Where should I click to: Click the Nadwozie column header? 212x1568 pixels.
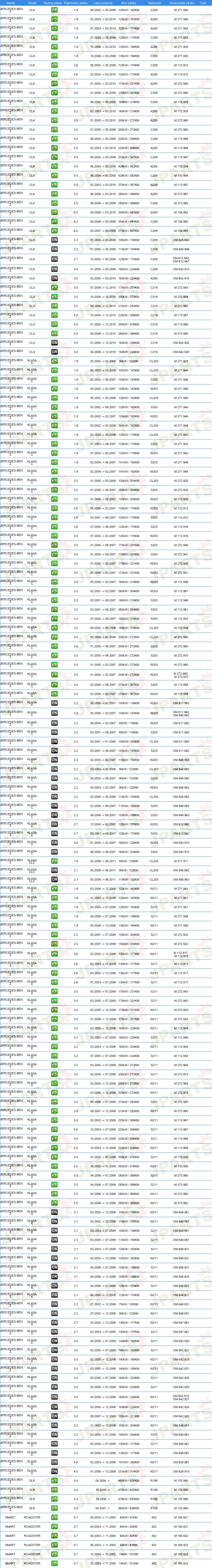(154, 2)
